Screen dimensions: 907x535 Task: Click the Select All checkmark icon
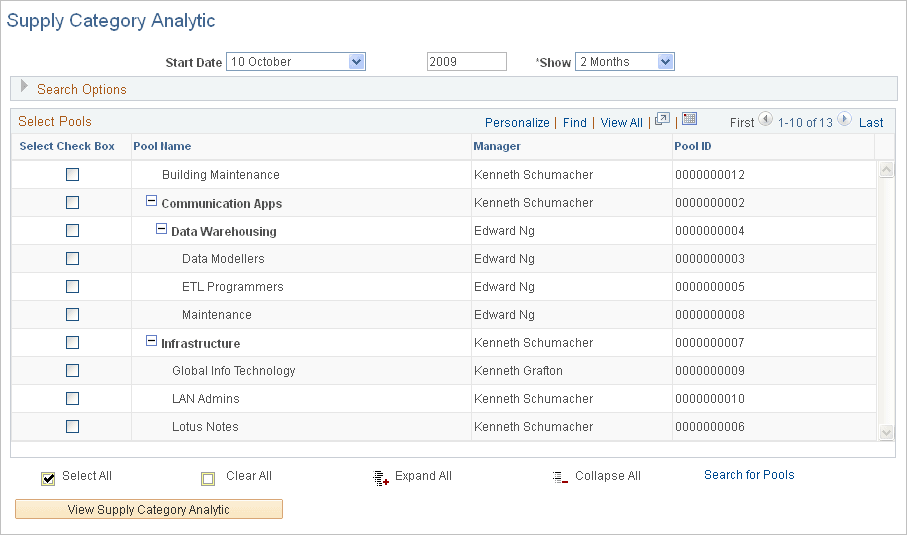[48, 478]
